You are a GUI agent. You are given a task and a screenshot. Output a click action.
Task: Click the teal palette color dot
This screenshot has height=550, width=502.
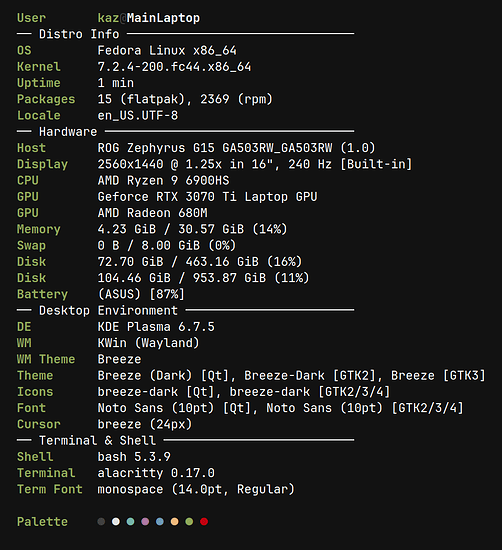click(130, 522)
